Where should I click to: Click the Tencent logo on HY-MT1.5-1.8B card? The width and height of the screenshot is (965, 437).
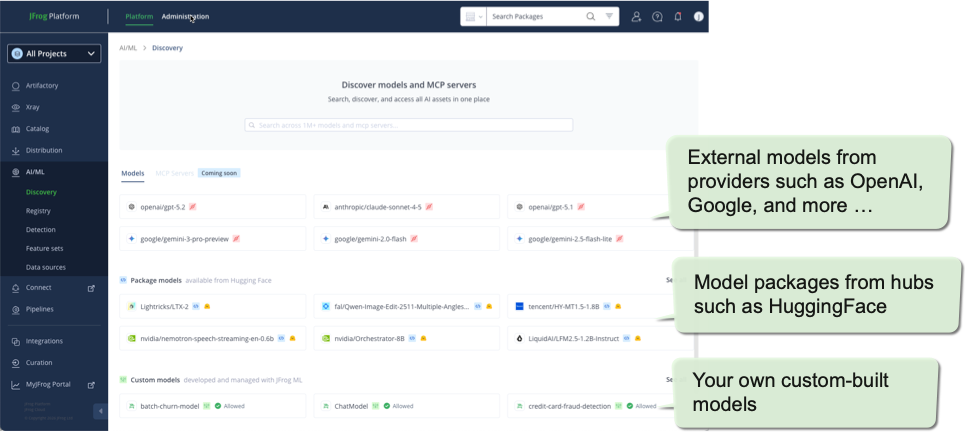pos(519,307)
